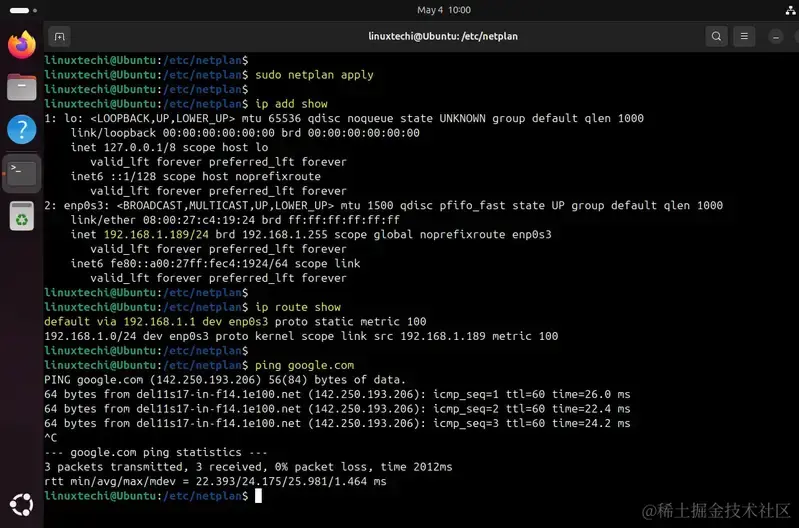Viewport: 799px width, 528px height.
Task: Open the network system tray icon
Action: (x=790, y=10)
